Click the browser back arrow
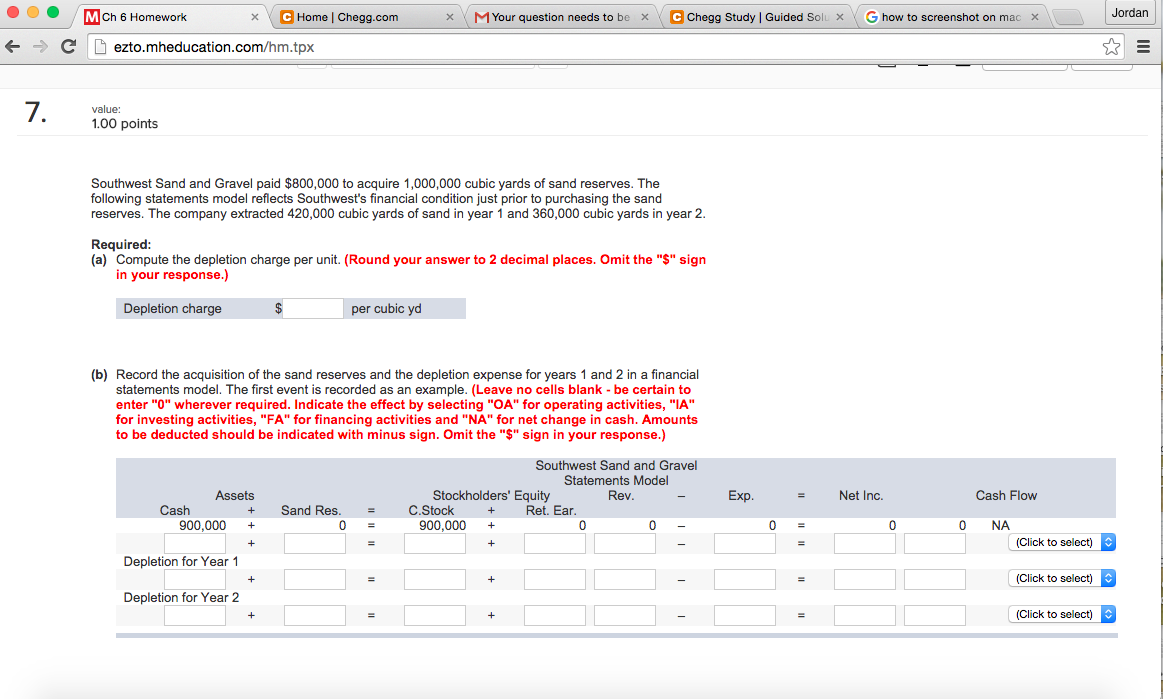The width and height of the screenshot is (1163, 699). pyautogui.click(x=13, y=47)
